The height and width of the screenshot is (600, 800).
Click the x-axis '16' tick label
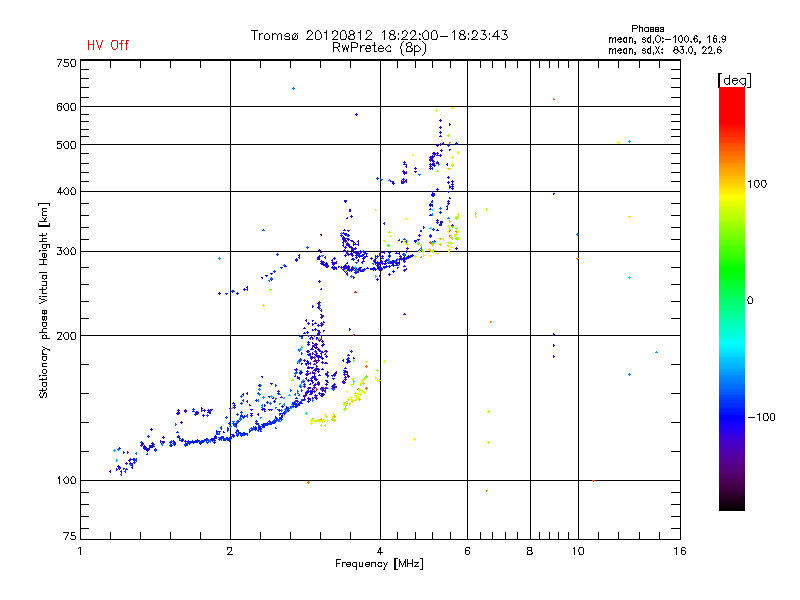pyautogui.click(x=680, y=551)
